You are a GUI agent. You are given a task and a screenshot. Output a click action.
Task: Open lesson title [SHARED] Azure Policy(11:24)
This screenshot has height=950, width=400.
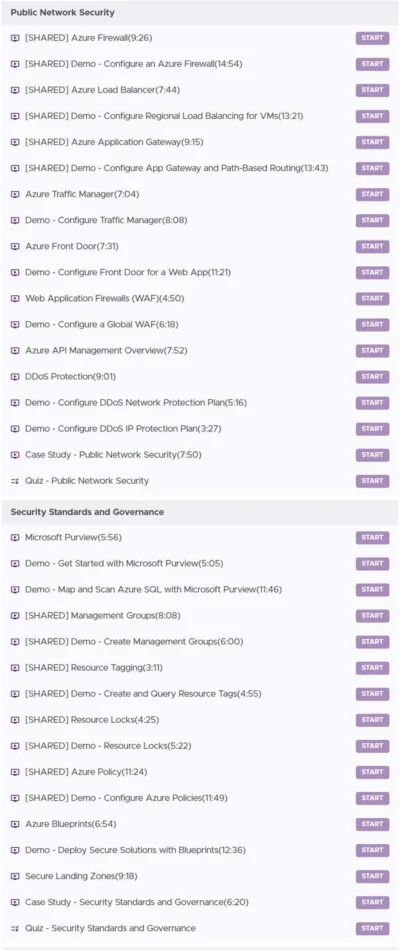(x=86, y=772)
